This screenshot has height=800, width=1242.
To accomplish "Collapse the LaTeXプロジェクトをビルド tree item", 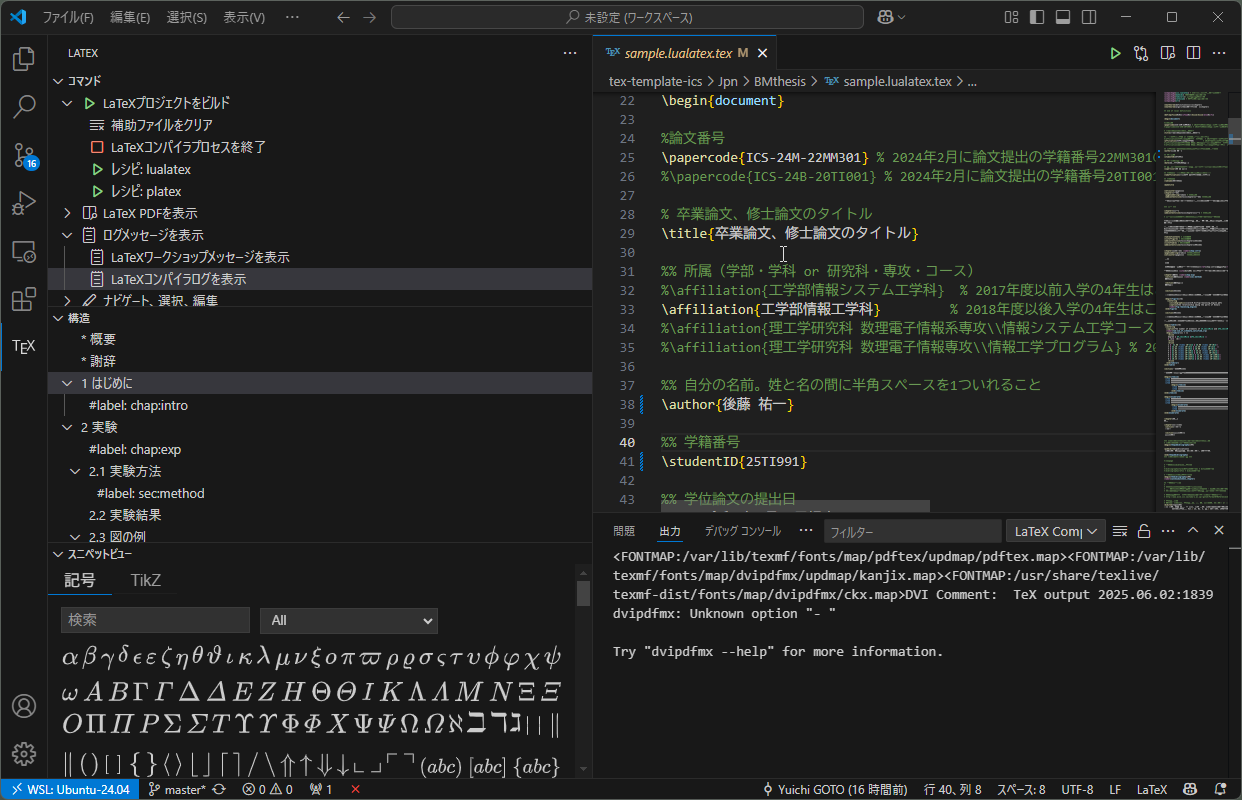I will [68, 103].
